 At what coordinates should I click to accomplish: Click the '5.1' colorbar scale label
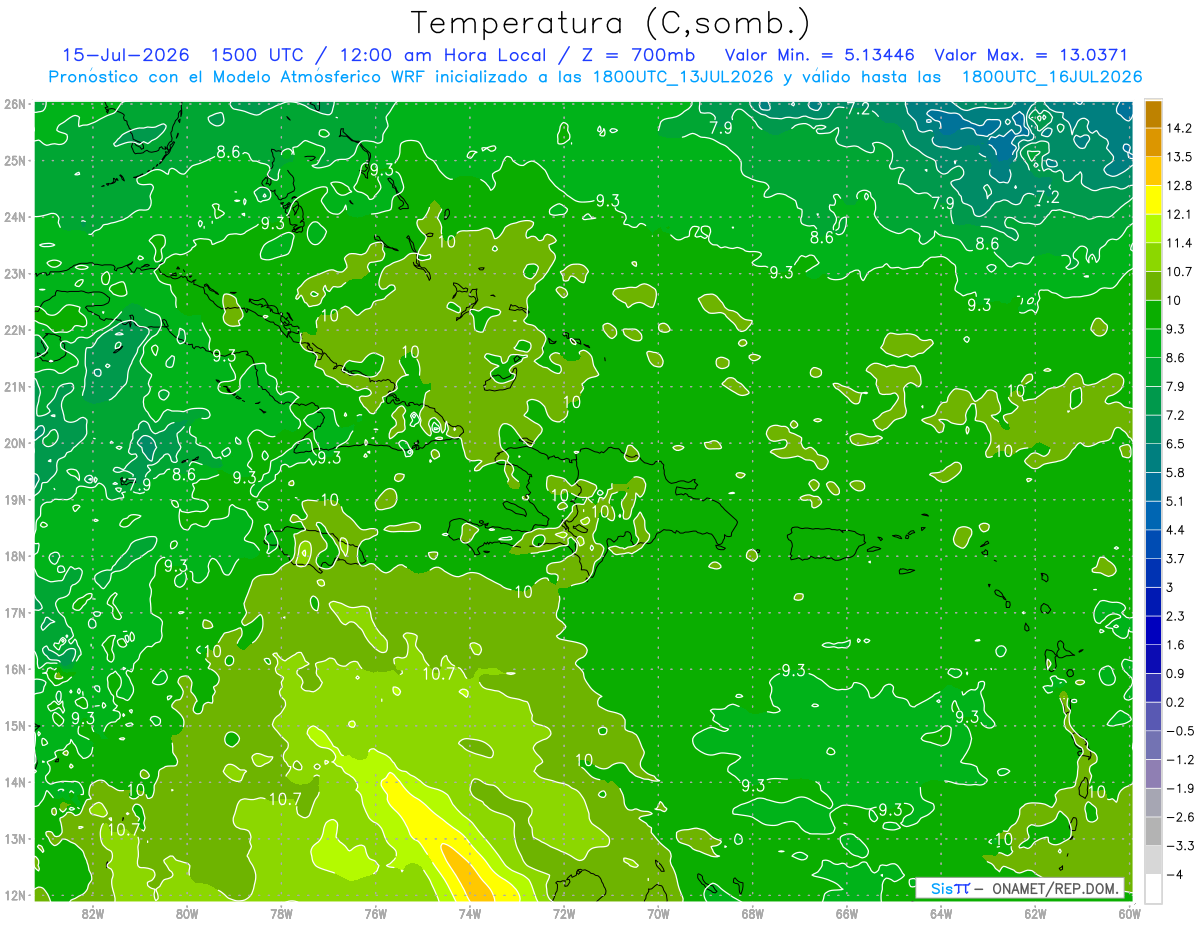point(1178,501)
